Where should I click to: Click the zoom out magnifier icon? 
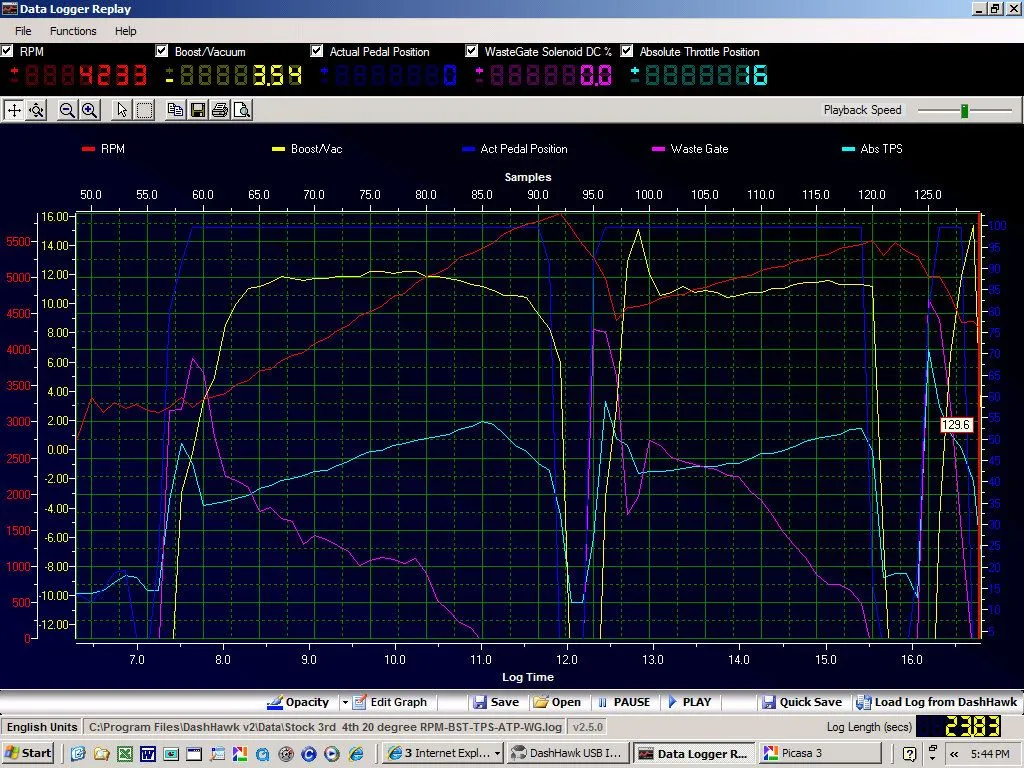(67, 110)
